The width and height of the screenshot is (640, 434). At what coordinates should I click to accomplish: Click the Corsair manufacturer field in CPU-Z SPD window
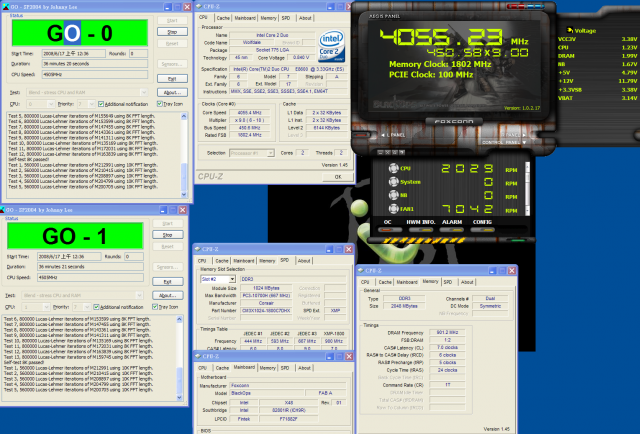click(266, 303)
